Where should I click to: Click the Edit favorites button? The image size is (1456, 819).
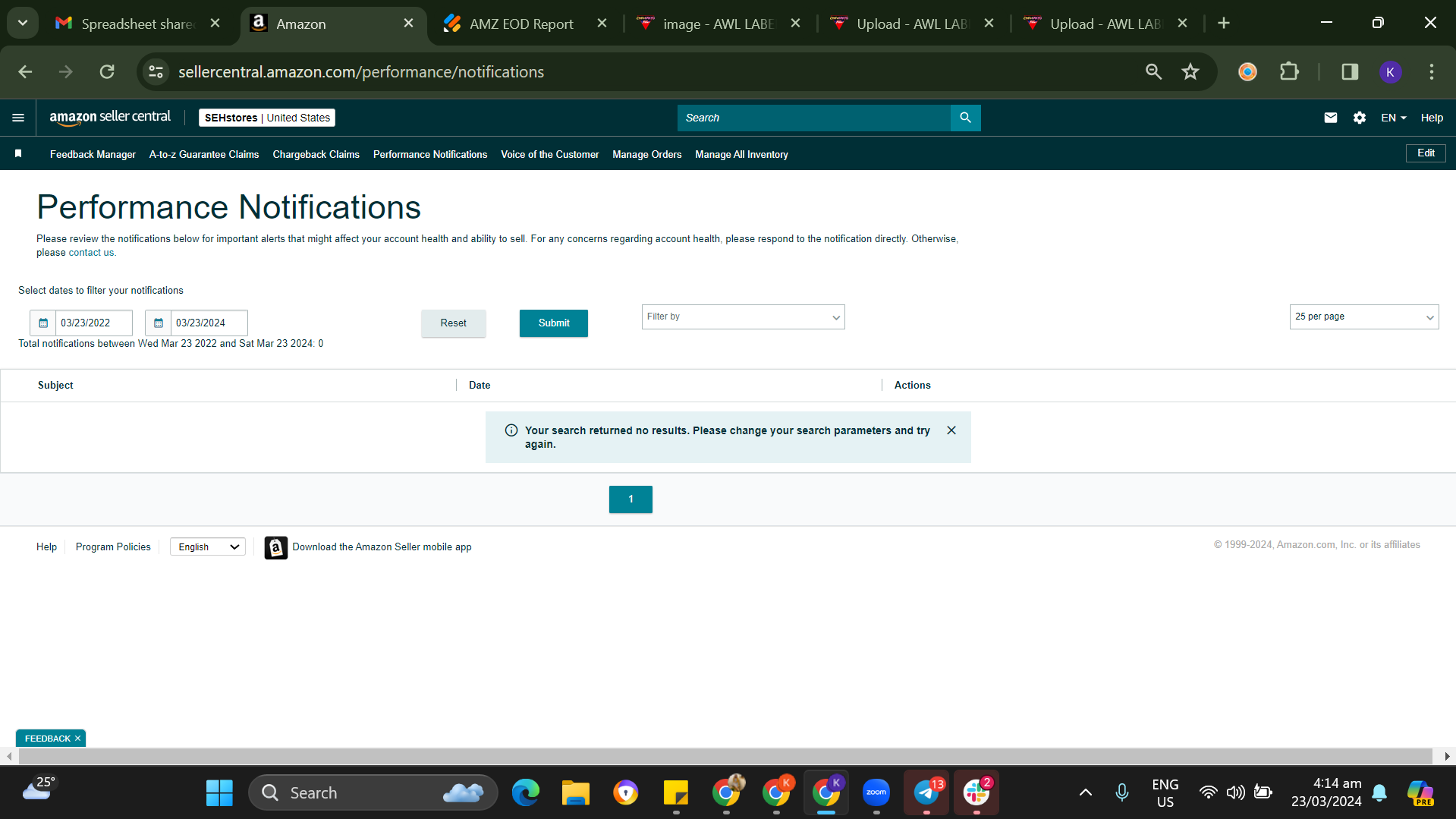pos(1426,153)
